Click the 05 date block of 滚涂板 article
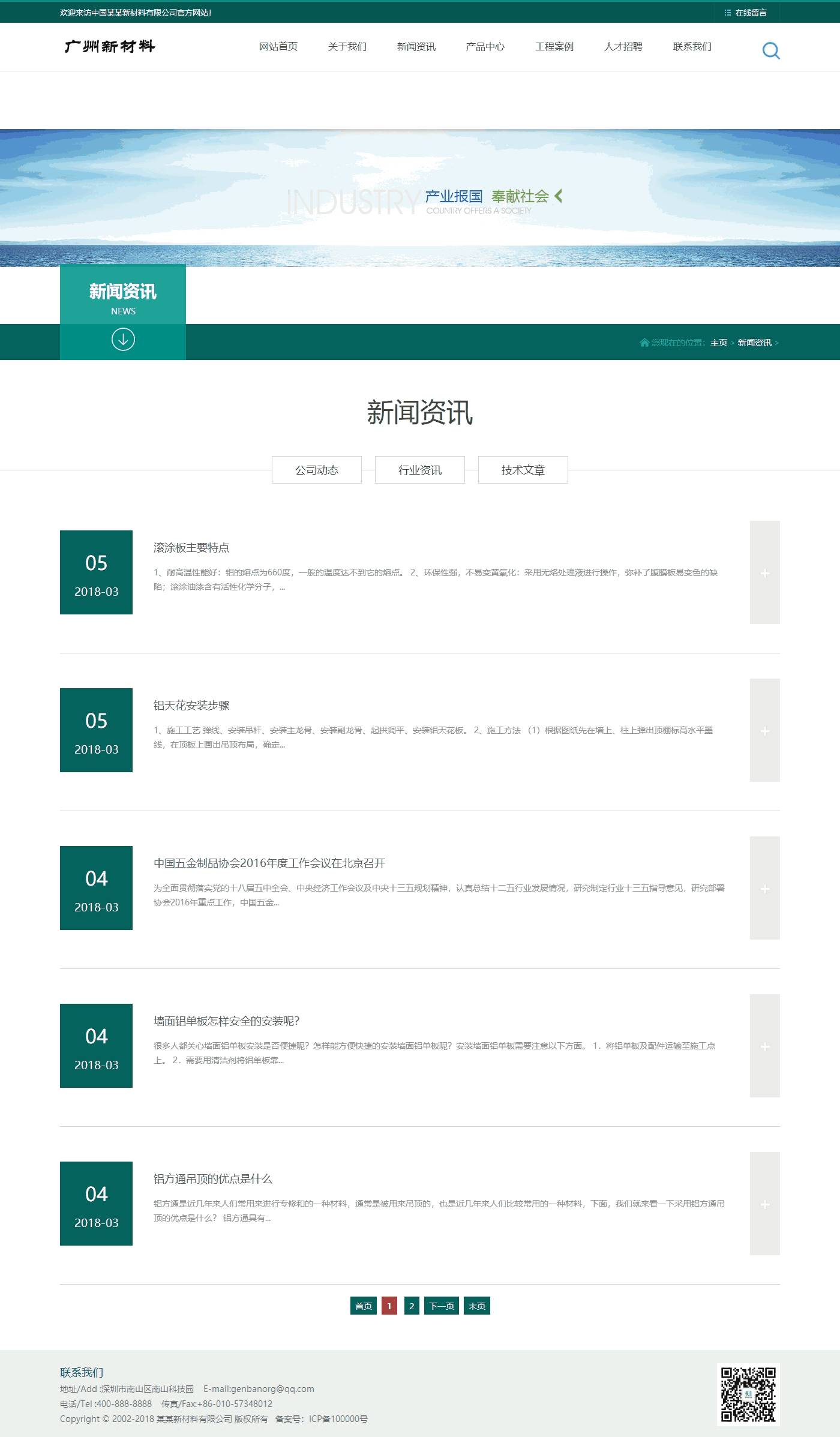 click(x=96, y=572)
